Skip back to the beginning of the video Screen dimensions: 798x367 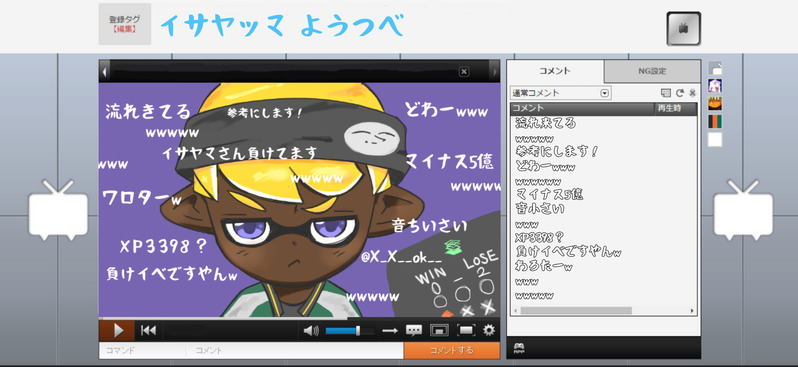pos(148,330)
